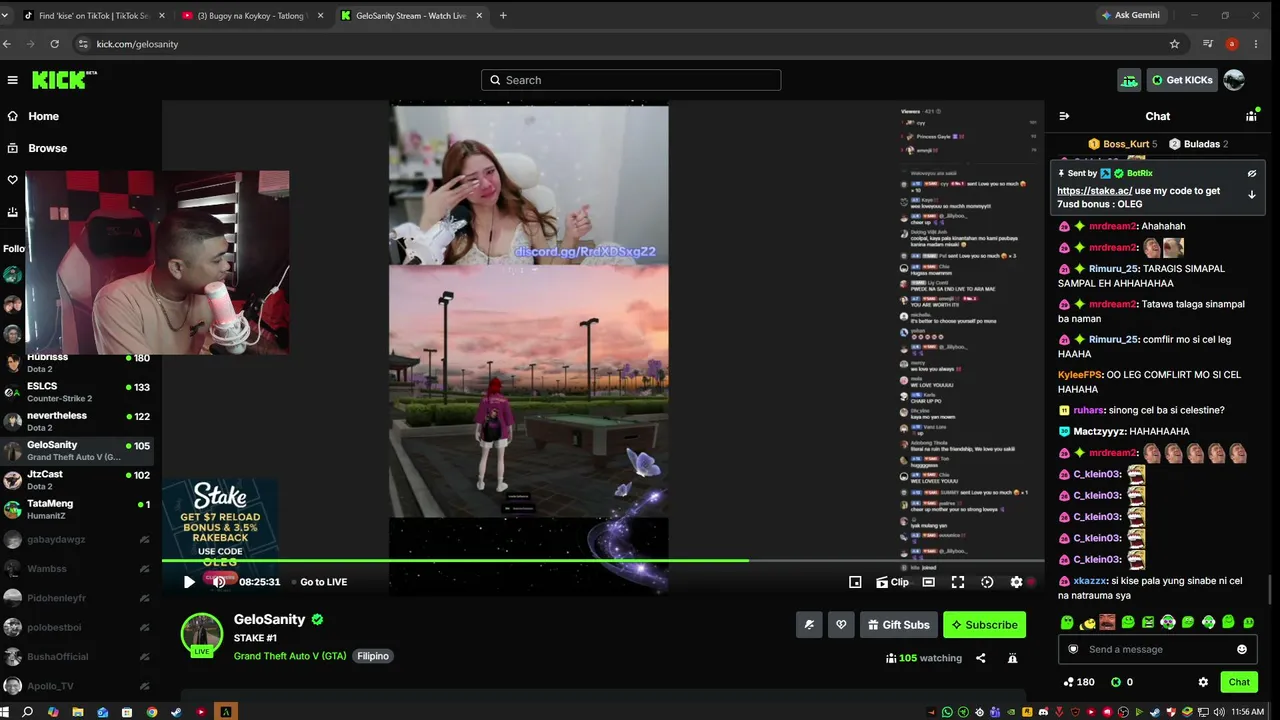Click Ask Gemini in browser title bar
The height and width of the screenshot is (720, 1280).
click(1130, 15)
